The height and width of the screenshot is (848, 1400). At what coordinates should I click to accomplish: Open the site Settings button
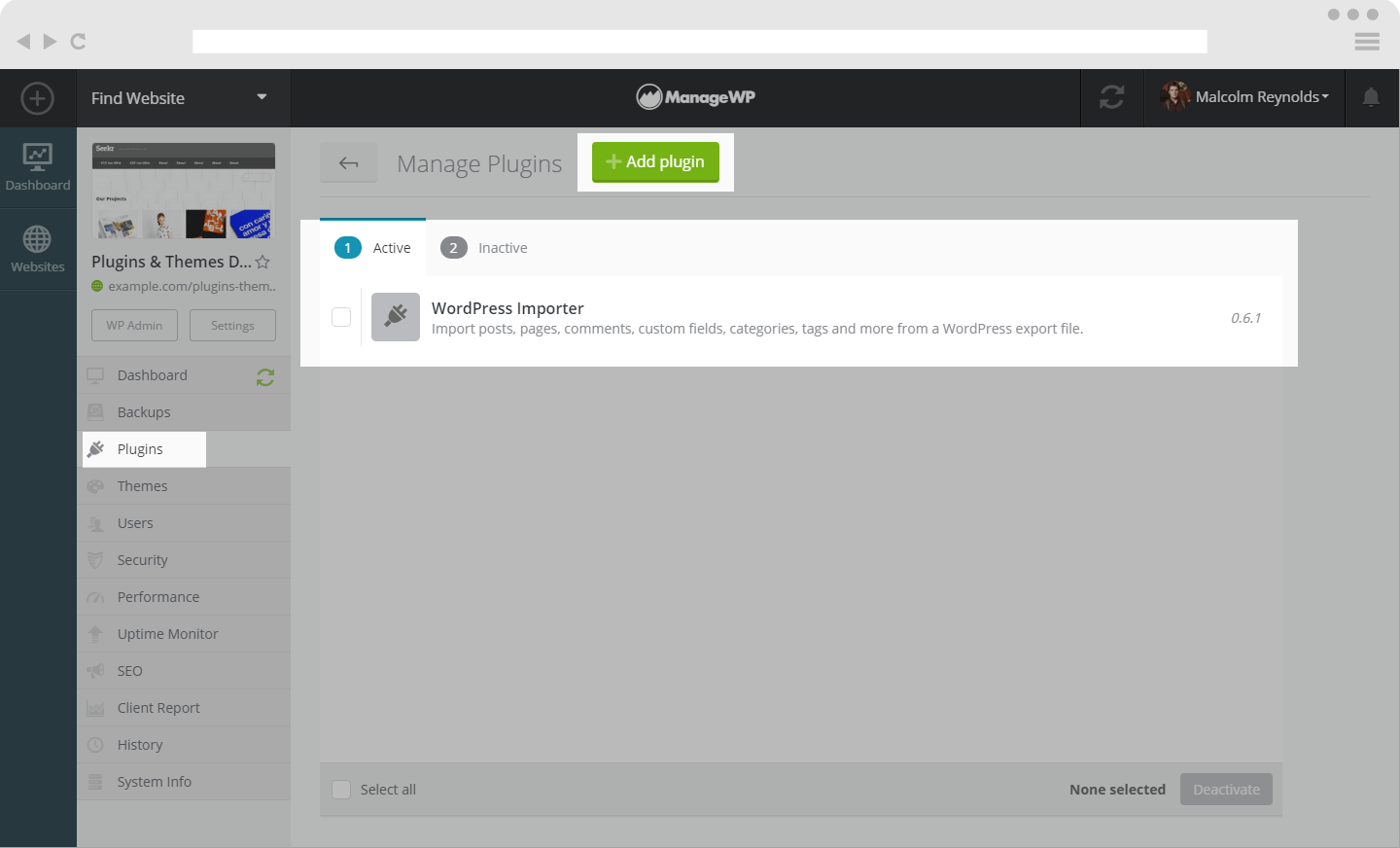tap(232, 325)
